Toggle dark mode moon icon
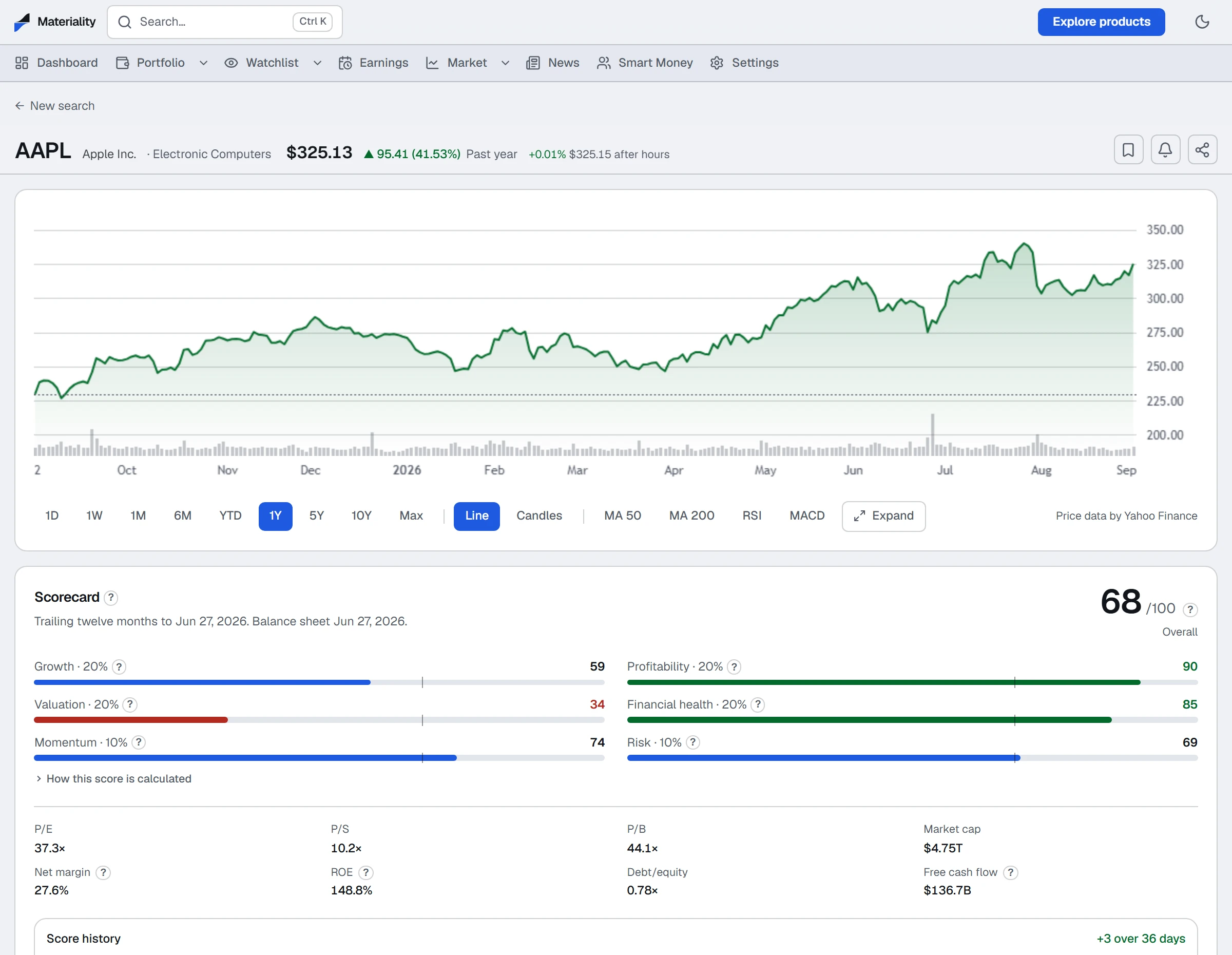1232x955 pixels. (x=1202, y=22)
